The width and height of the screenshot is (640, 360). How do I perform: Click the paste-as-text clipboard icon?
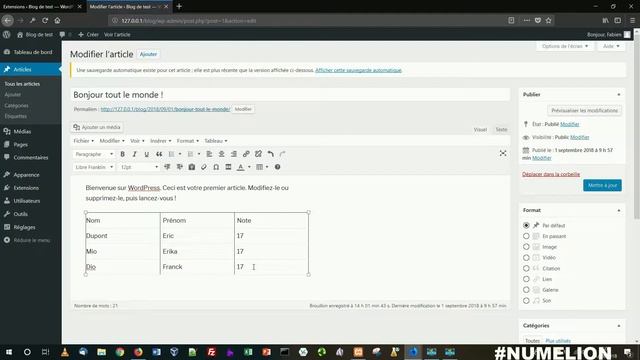click(191, 167)
